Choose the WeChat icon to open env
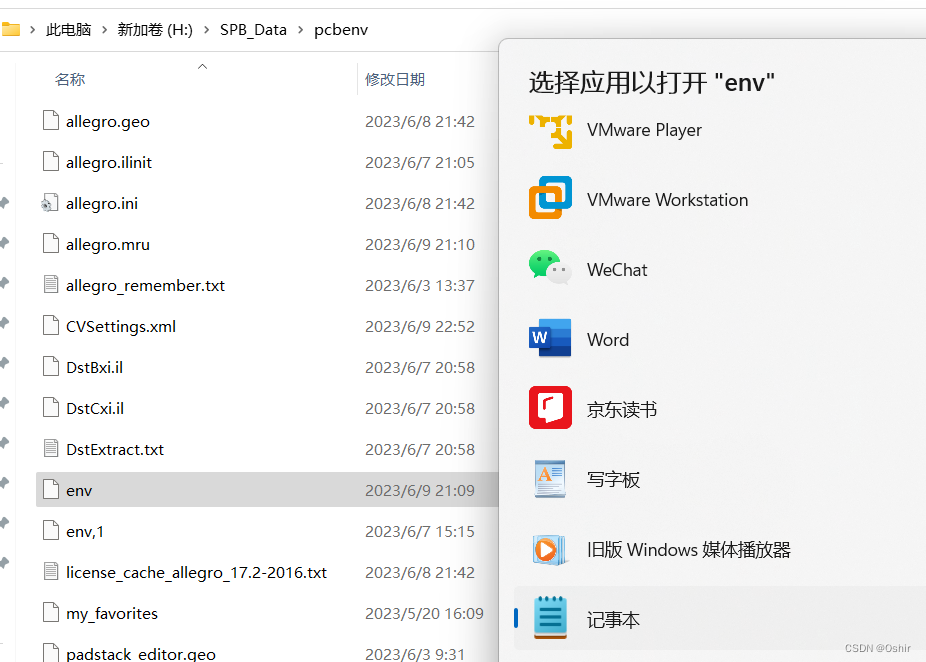Image resolution: width=926 pixels, height=662 pixels. (550, 269)
